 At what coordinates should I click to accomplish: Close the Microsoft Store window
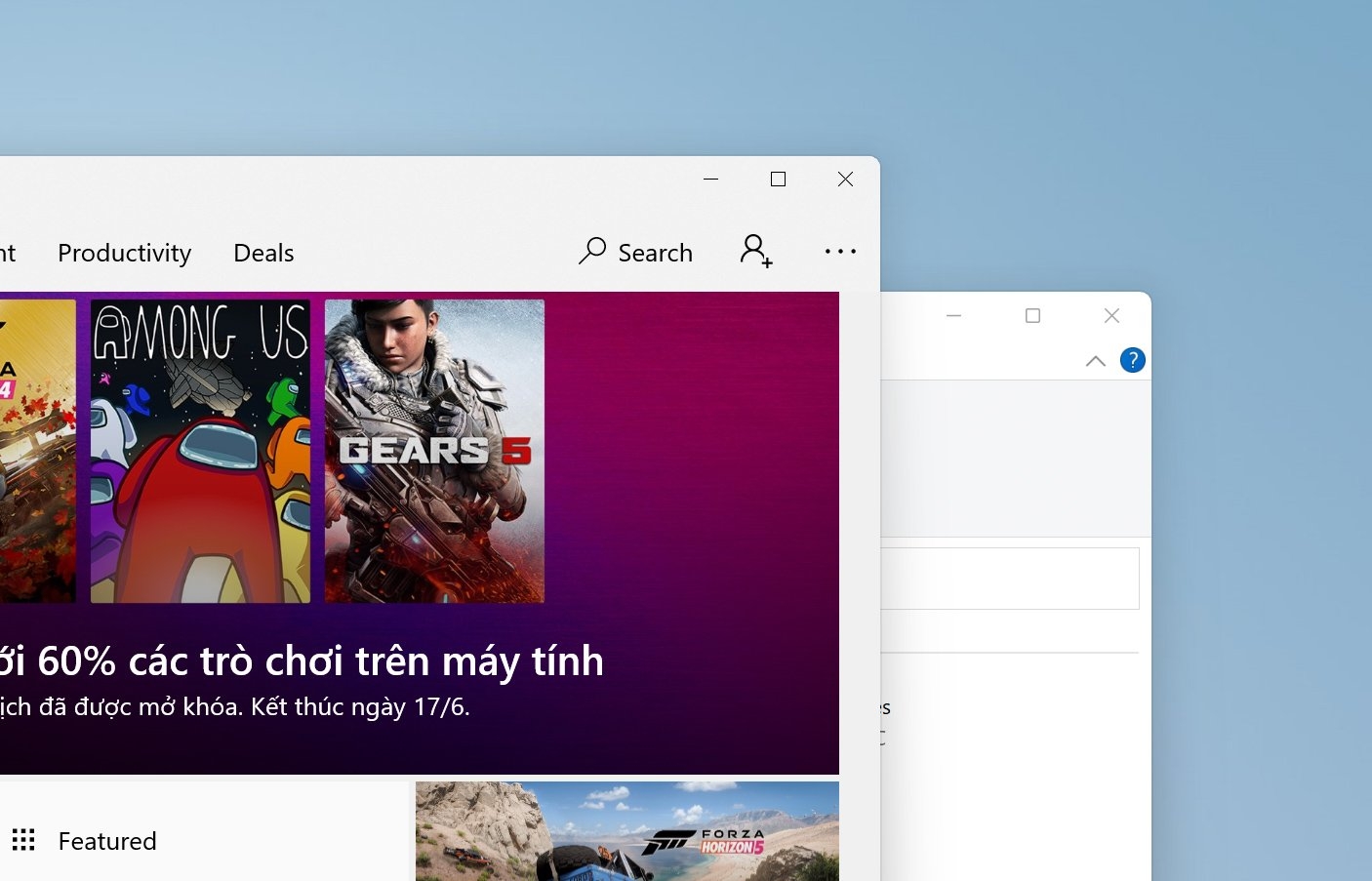click(845, 180)
